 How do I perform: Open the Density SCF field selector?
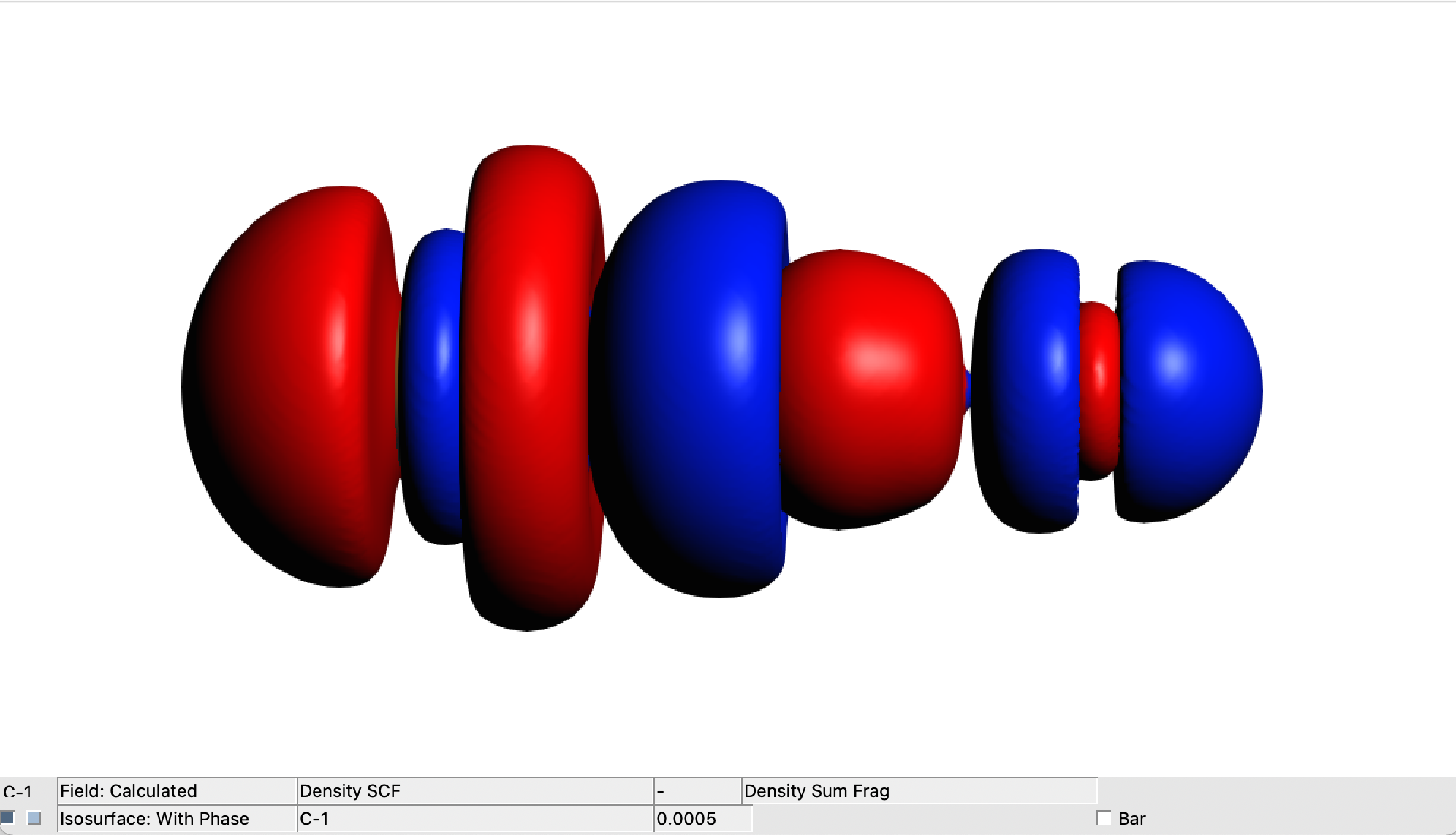(475, 791)
